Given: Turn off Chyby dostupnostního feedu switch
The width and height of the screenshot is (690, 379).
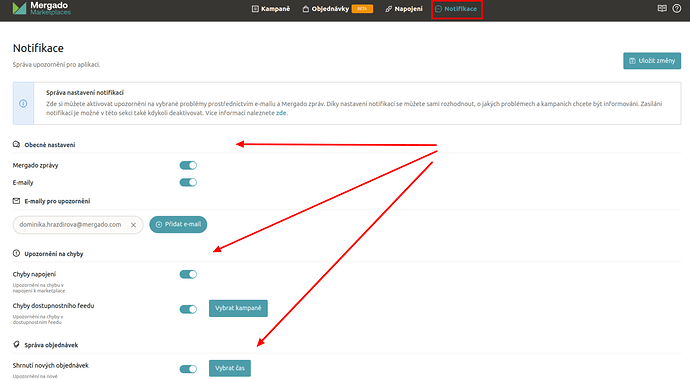Looking at the screenshot, I should [188, 309].
